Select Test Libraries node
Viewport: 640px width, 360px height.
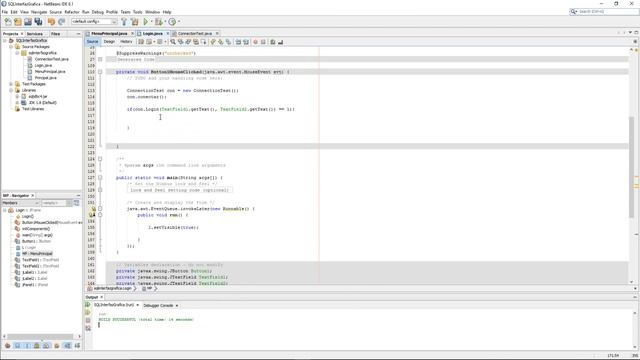pos(33,109)
